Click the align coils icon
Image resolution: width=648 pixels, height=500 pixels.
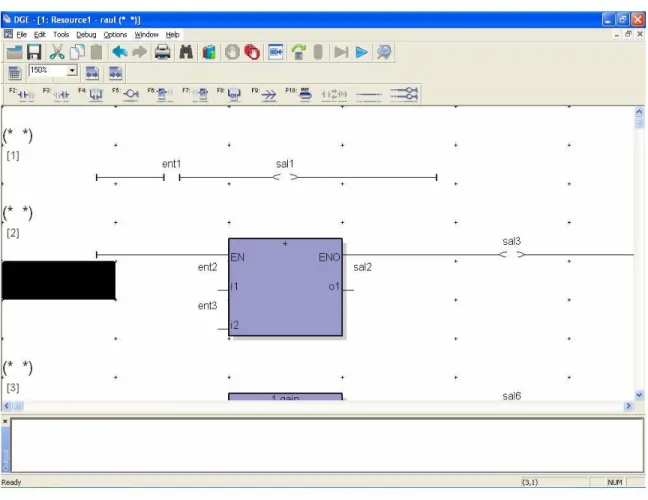coord(404,94)
